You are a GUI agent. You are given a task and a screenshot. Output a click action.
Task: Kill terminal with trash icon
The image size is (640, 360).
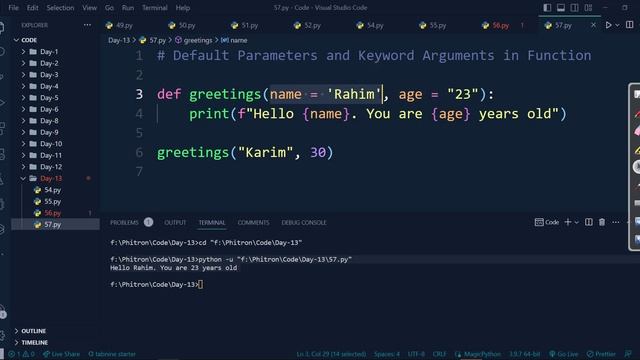[602, 222]
